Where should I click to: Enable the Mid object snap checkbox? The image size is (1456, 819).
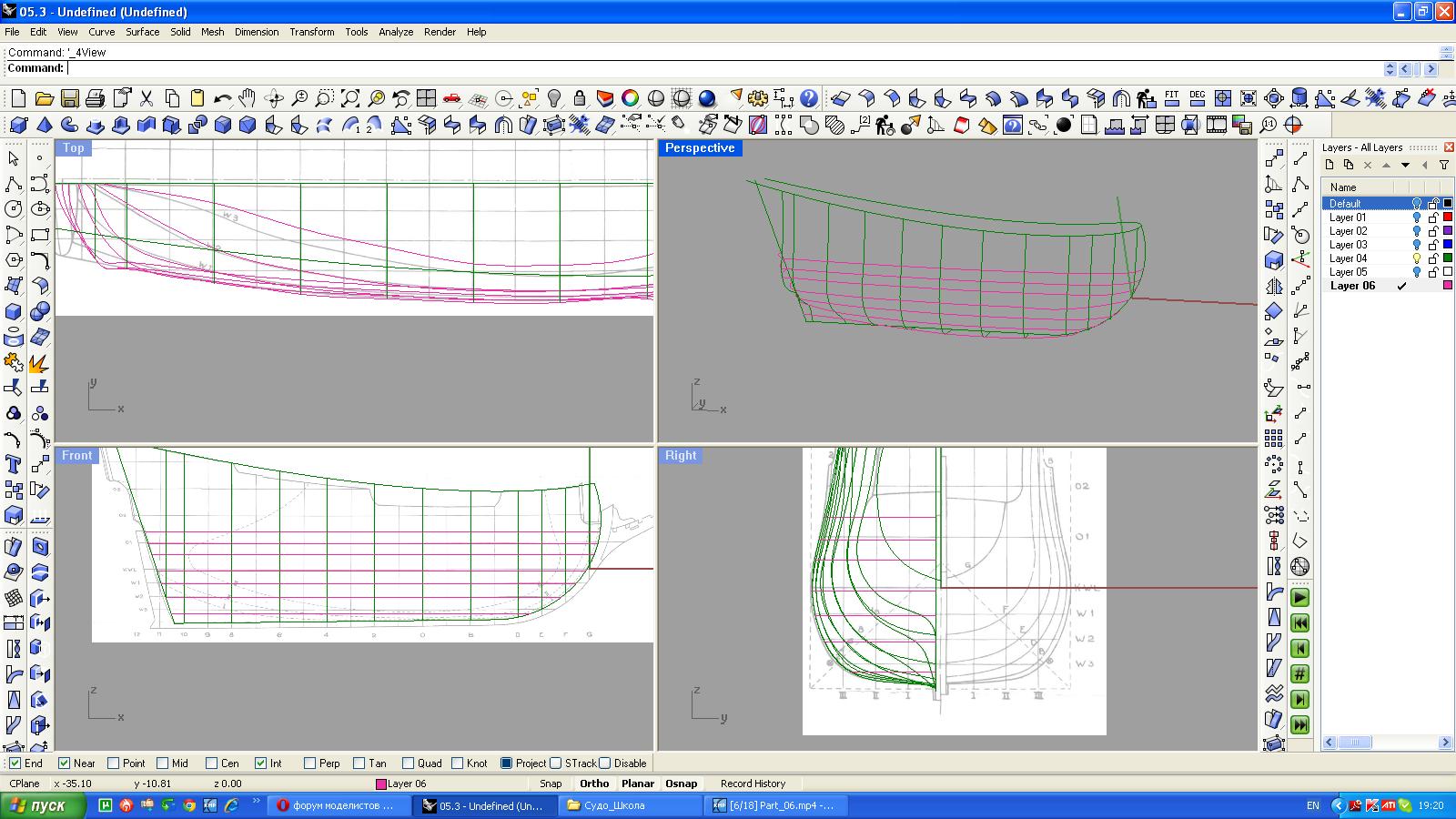coord(163,763)
